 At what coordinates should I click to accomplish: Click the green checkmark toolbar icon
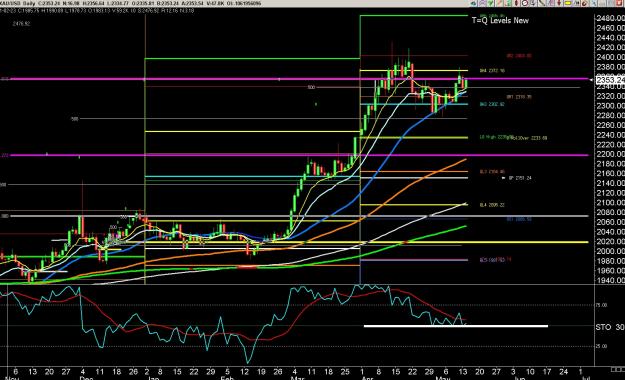[x=490, y=3]
